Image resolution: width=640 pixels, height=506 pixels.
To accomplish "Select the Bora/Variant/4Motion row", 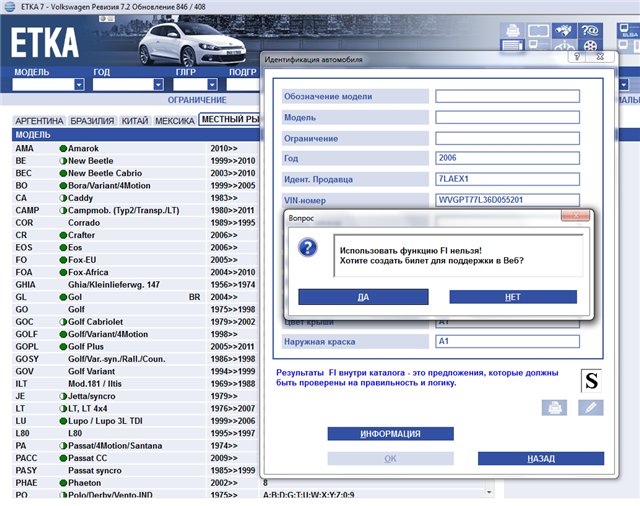I will click(x=136, y=186).
